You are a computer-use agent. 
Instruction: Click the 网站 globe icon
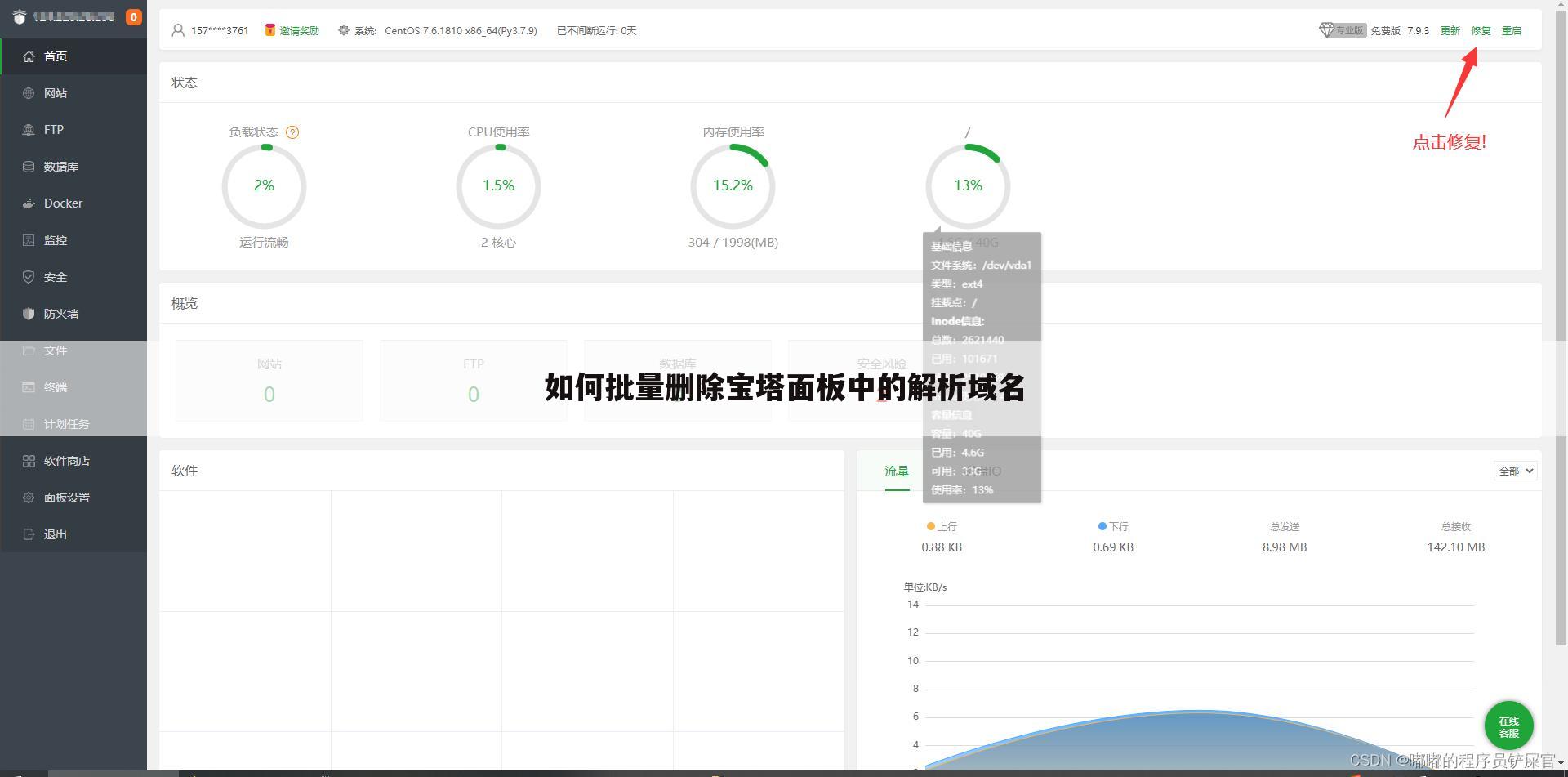coord(29,93)
